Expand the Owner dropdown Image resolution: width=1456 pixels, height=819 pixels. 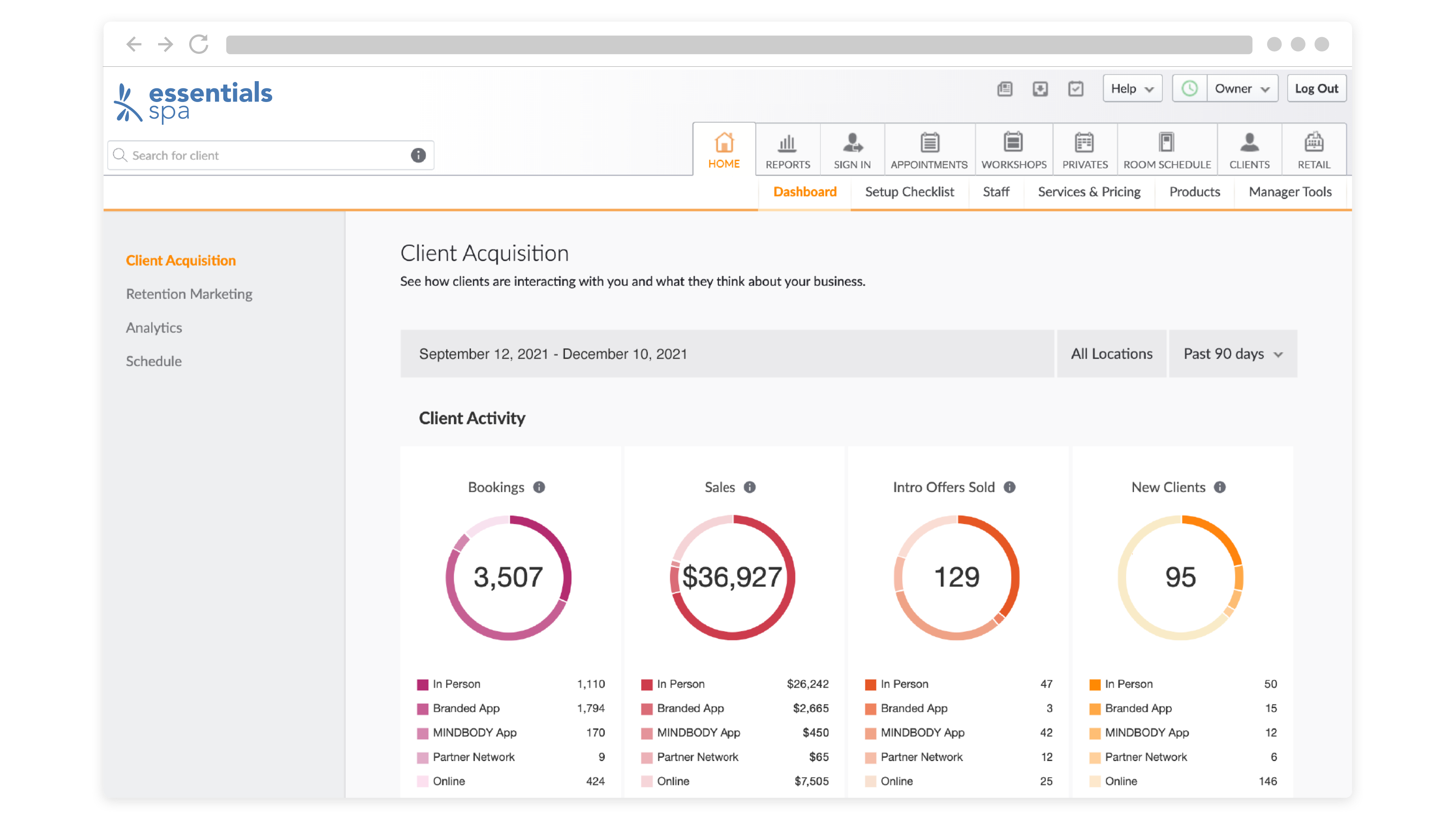1242,89
